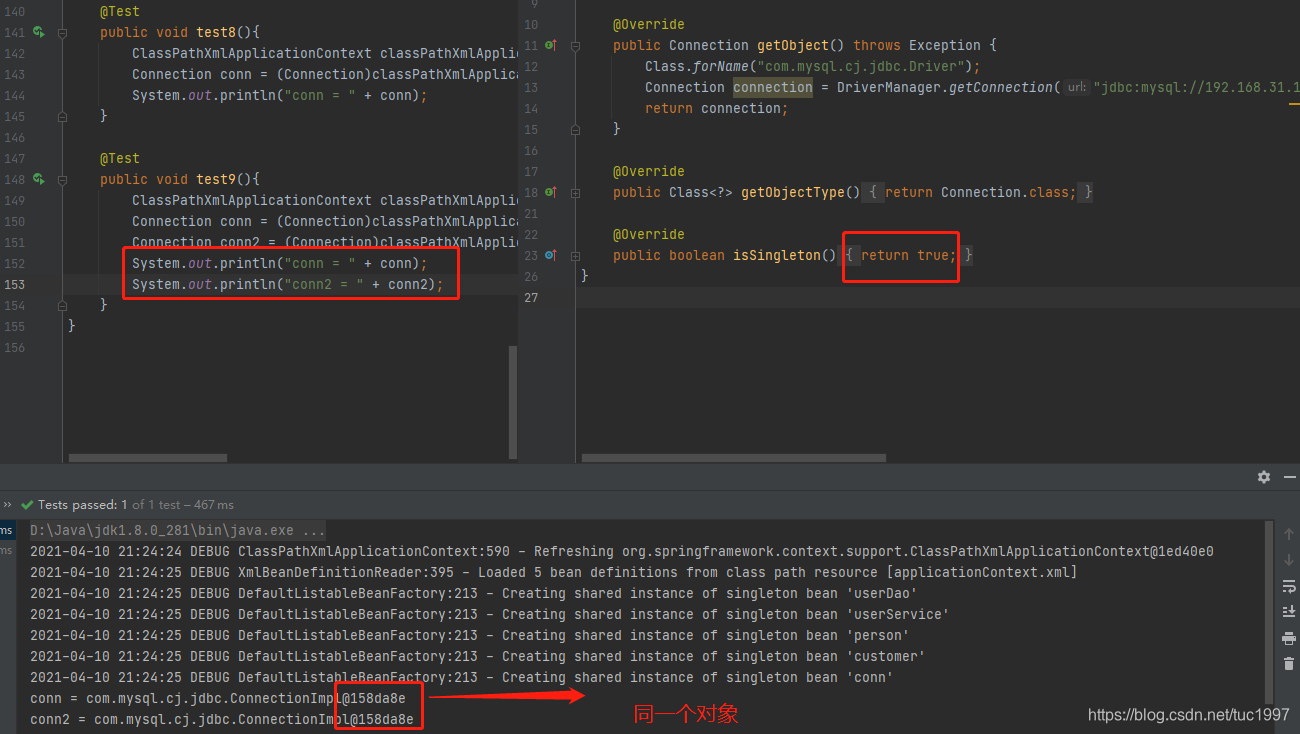This screenshot has width=1300, height=734.
Task: Show hidden test toolbar items chevron
Action: [x=8, y=505]
